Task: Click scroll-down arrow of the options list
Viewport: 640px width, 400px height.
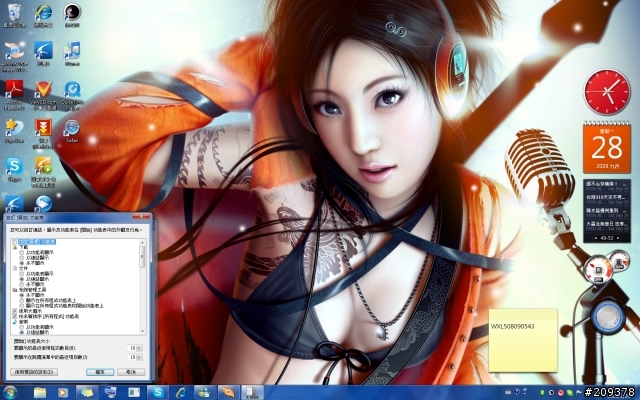Action: [x=142, y=331]
